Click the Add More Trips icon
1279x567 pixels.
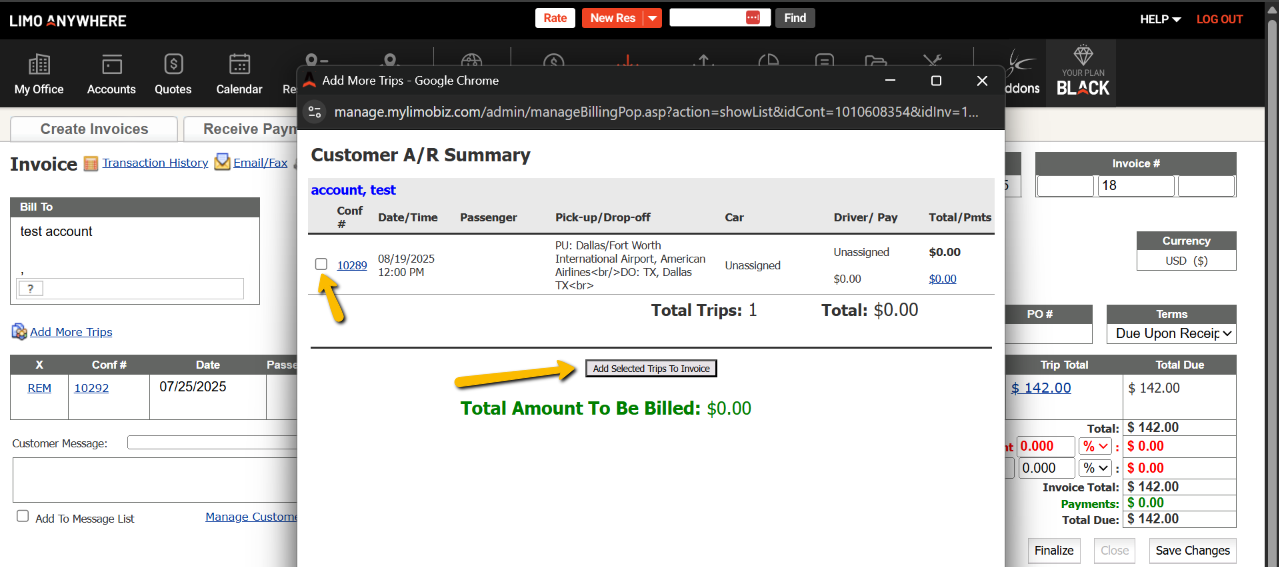pyautogui.click(x=19, y=332)
